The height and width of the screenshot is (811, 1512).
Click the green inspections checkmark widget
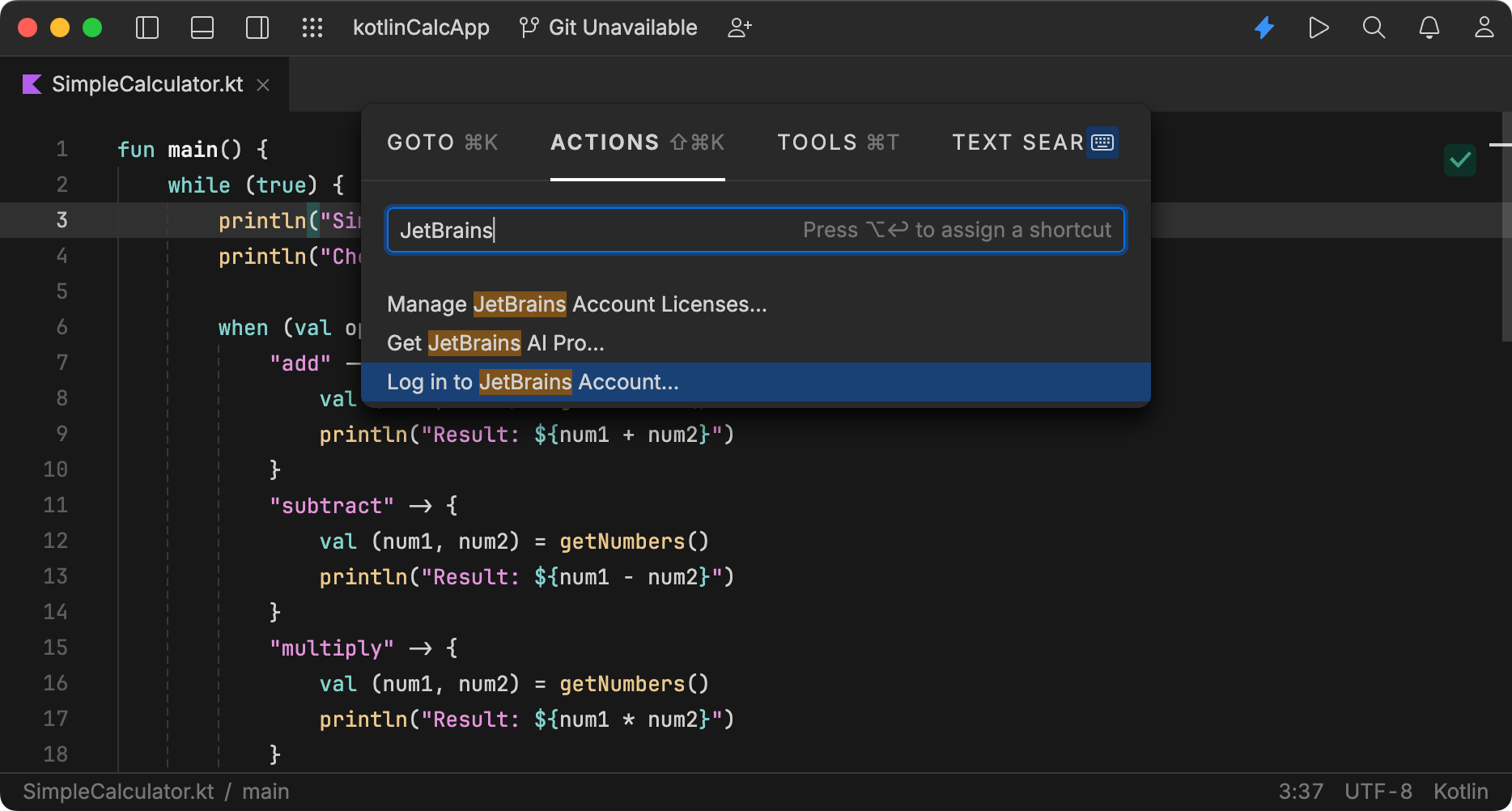1460,160
